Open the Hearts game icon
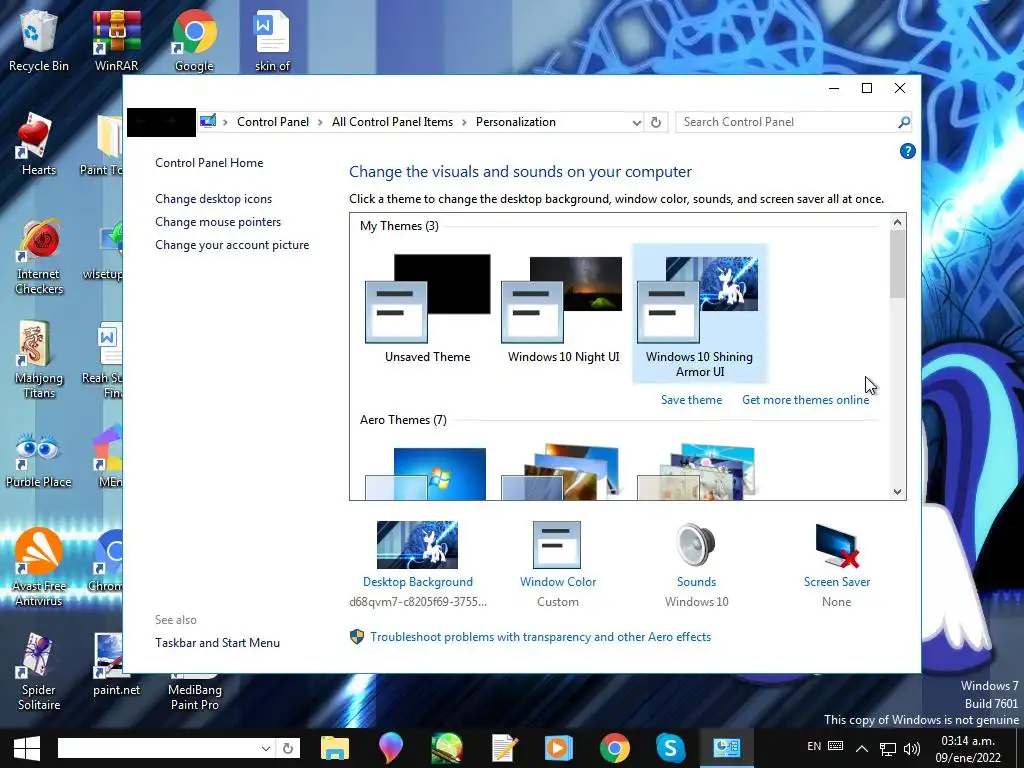 tap(39, 145)
